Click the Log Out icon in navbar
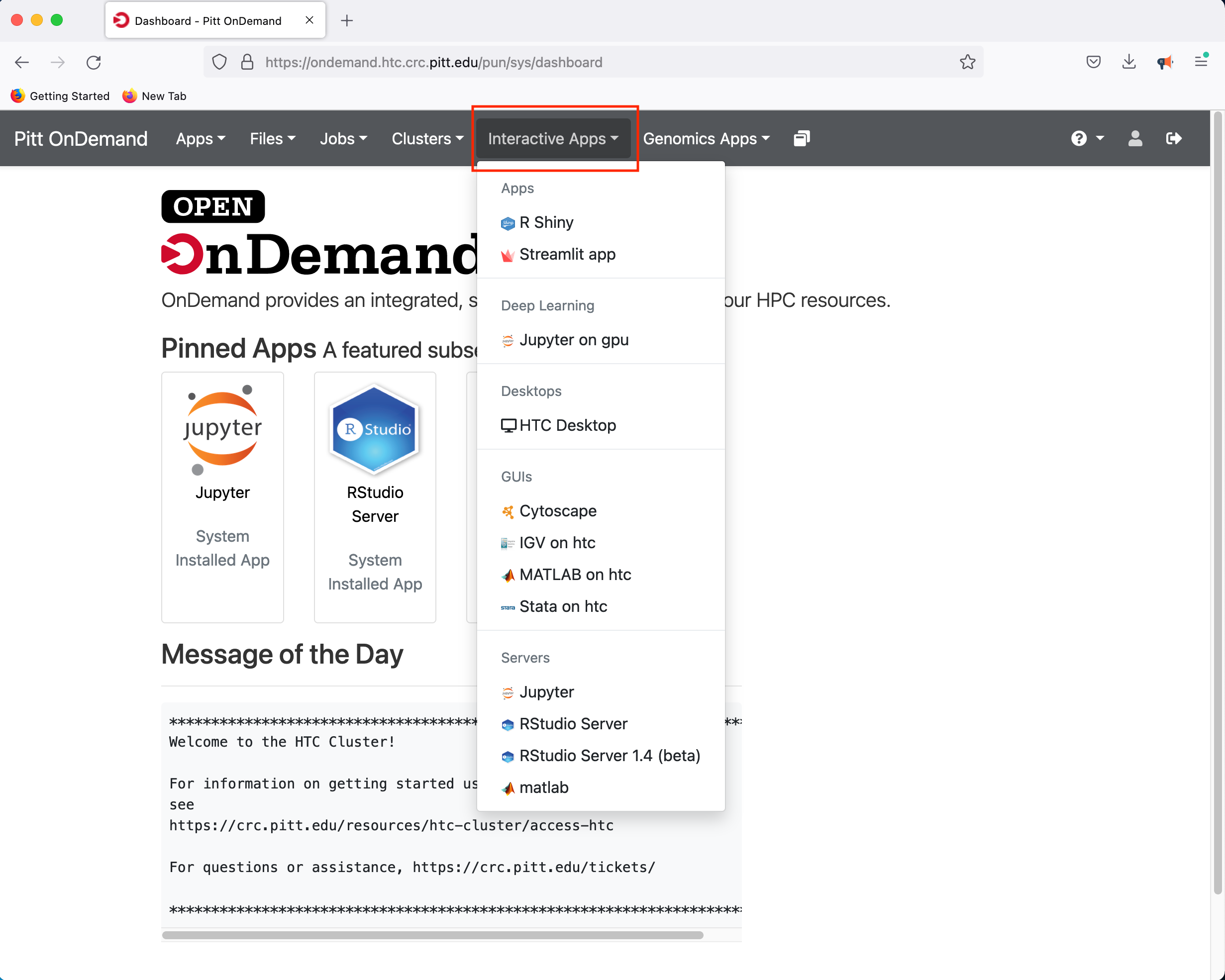 [x=1173, y=138]
